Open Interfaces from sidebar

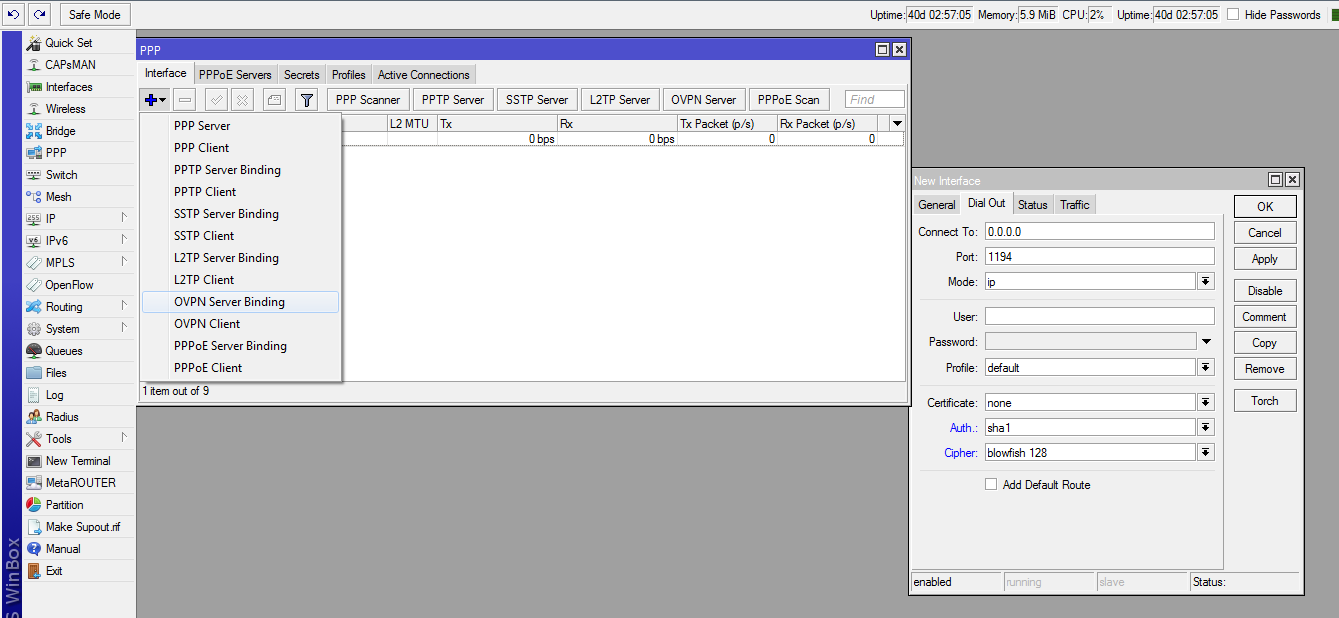tap(69, 87)
